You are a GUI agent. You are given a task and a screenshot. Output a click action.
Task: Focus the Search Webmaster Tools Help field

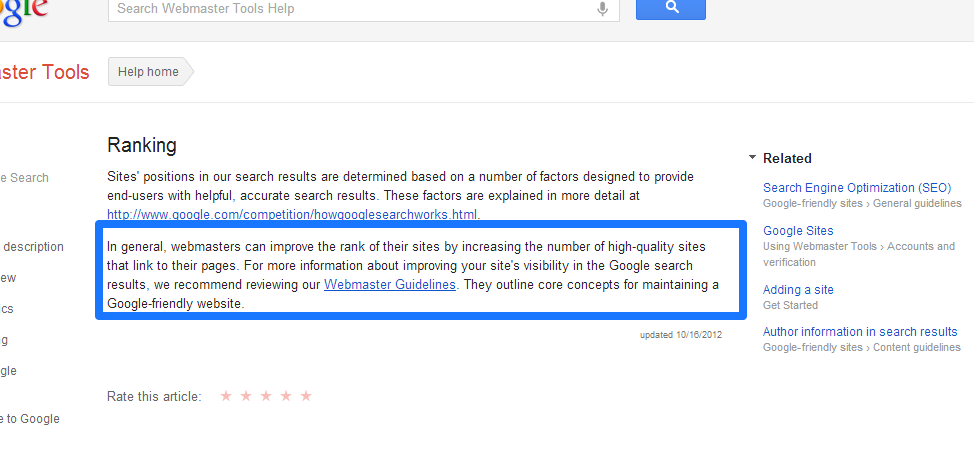[x=350, y=9]
